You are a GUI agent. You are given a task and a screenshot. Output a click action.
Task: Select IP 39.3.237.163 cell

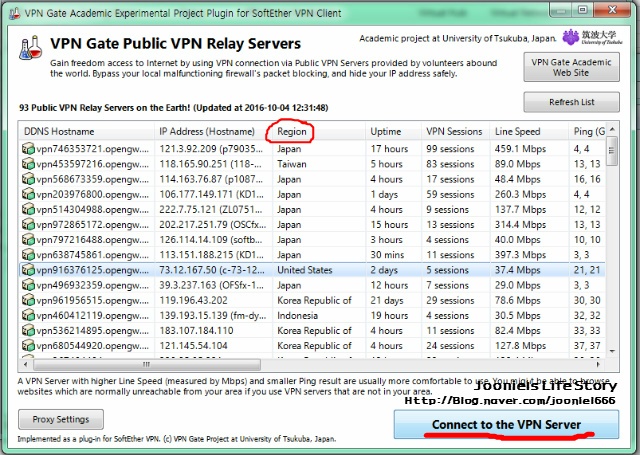click(x=211, y=284)
